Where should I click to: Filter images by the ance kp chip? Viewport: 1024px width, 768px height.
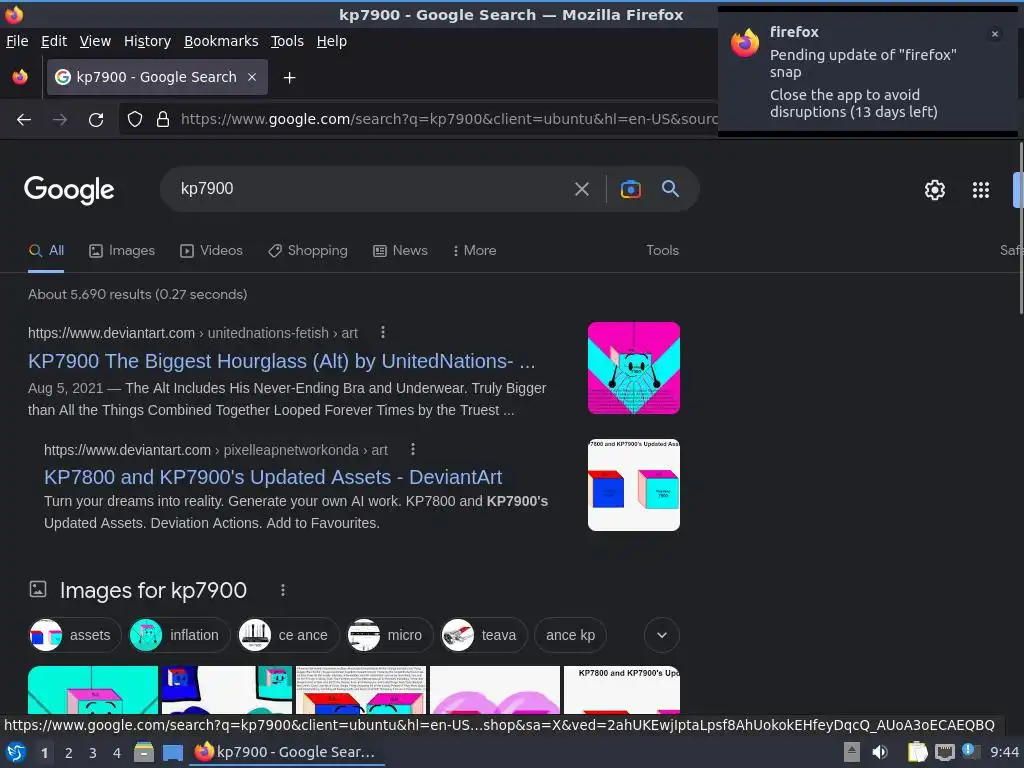570,635
